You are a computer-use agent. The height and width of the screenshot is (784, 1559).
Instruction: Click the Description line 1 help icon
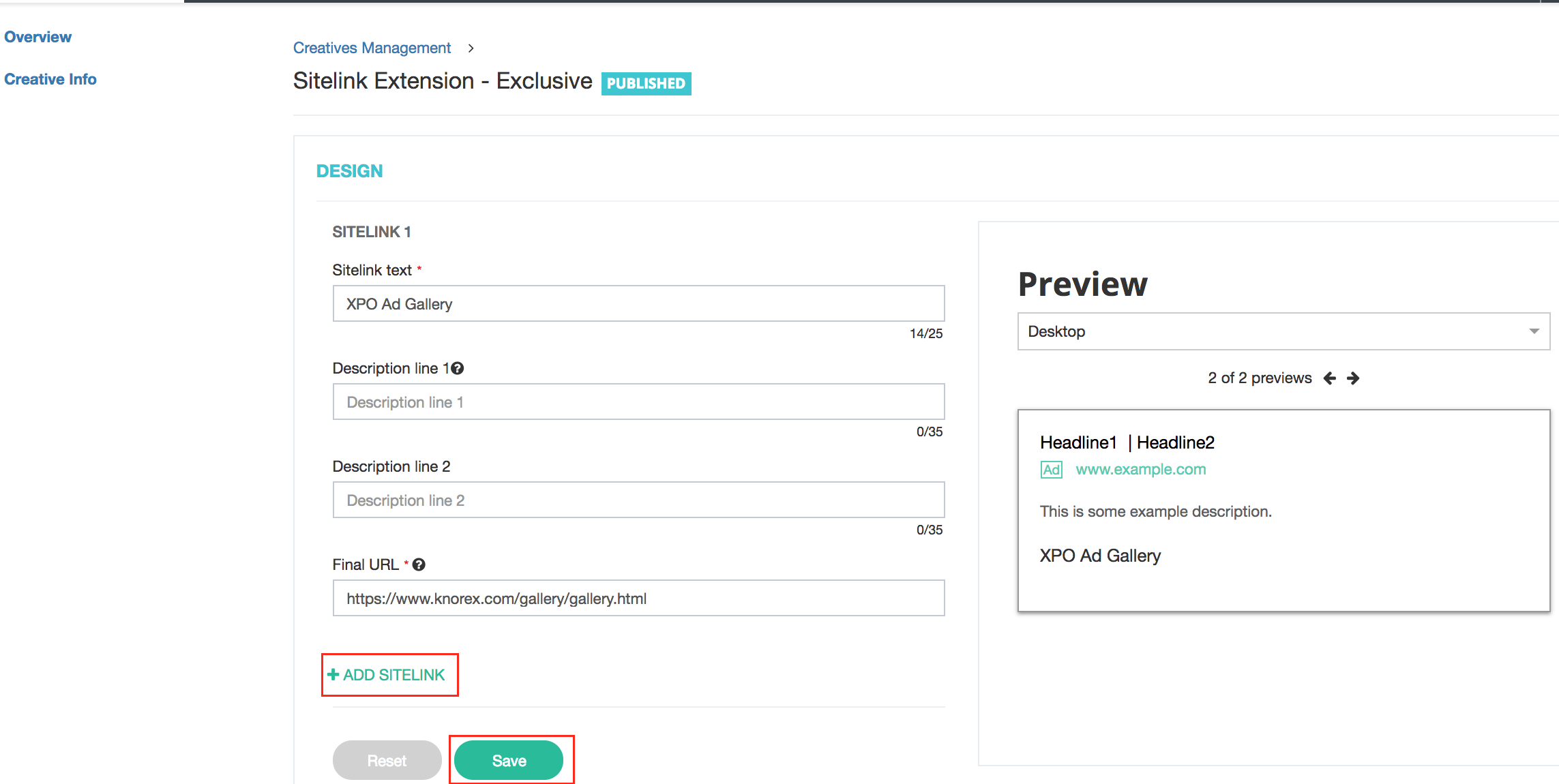point(458,368)
